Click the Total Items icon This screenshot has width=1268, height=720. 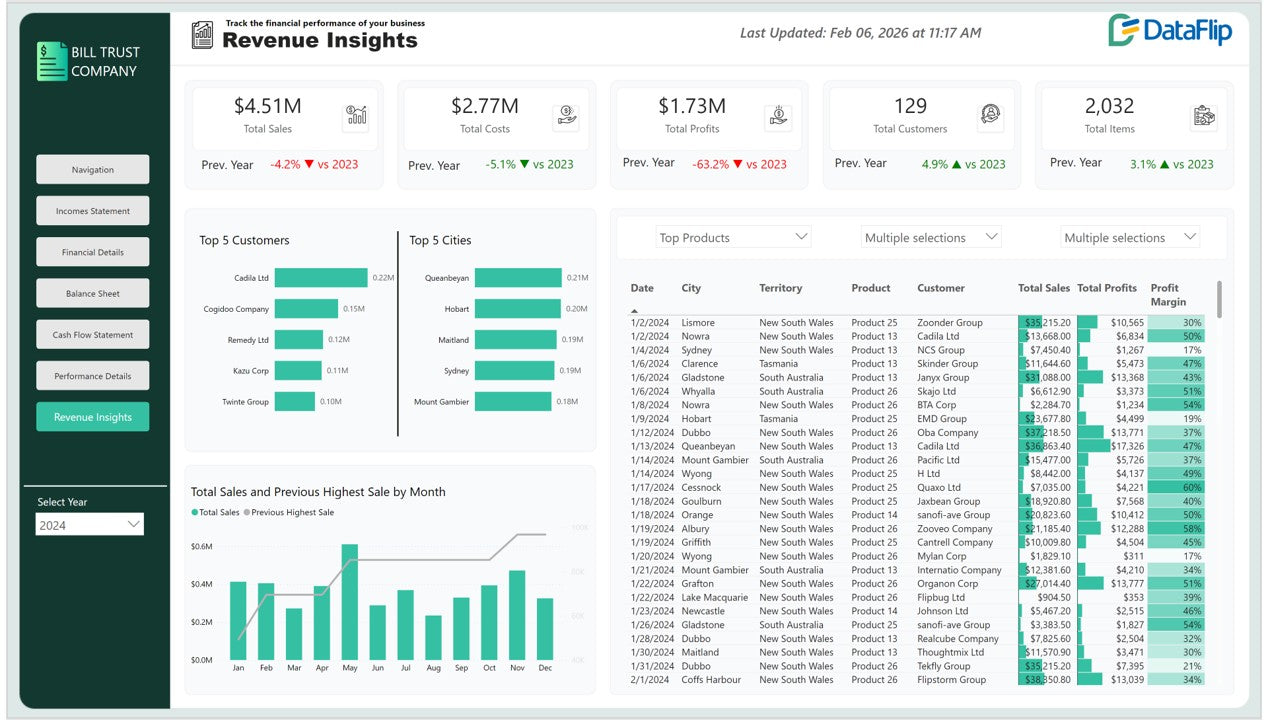(x=1204, y=116)
